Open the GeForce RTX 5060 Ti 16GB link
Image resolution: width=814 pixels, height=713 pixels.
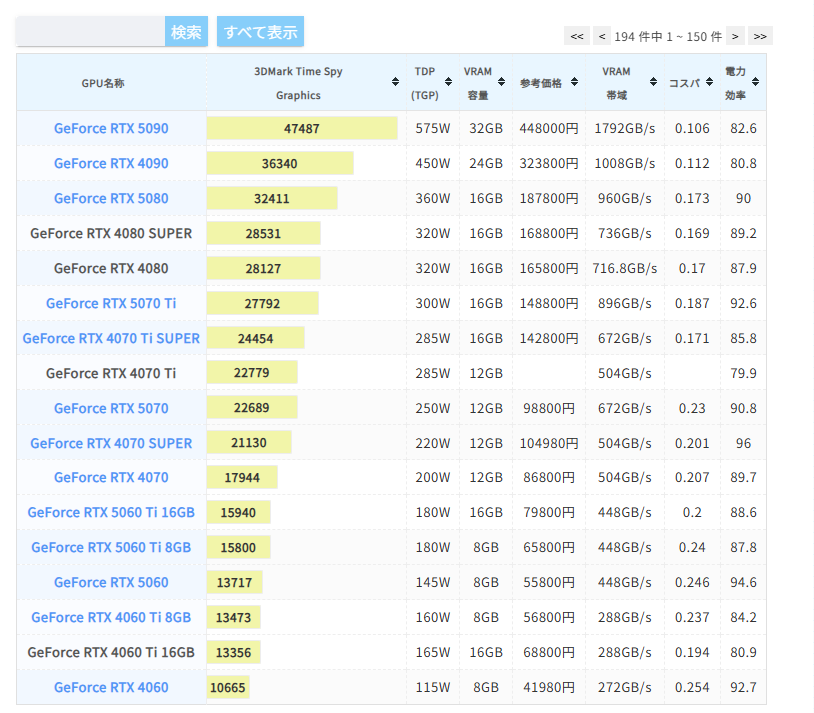pyautogui.click(x=111, y=512)
